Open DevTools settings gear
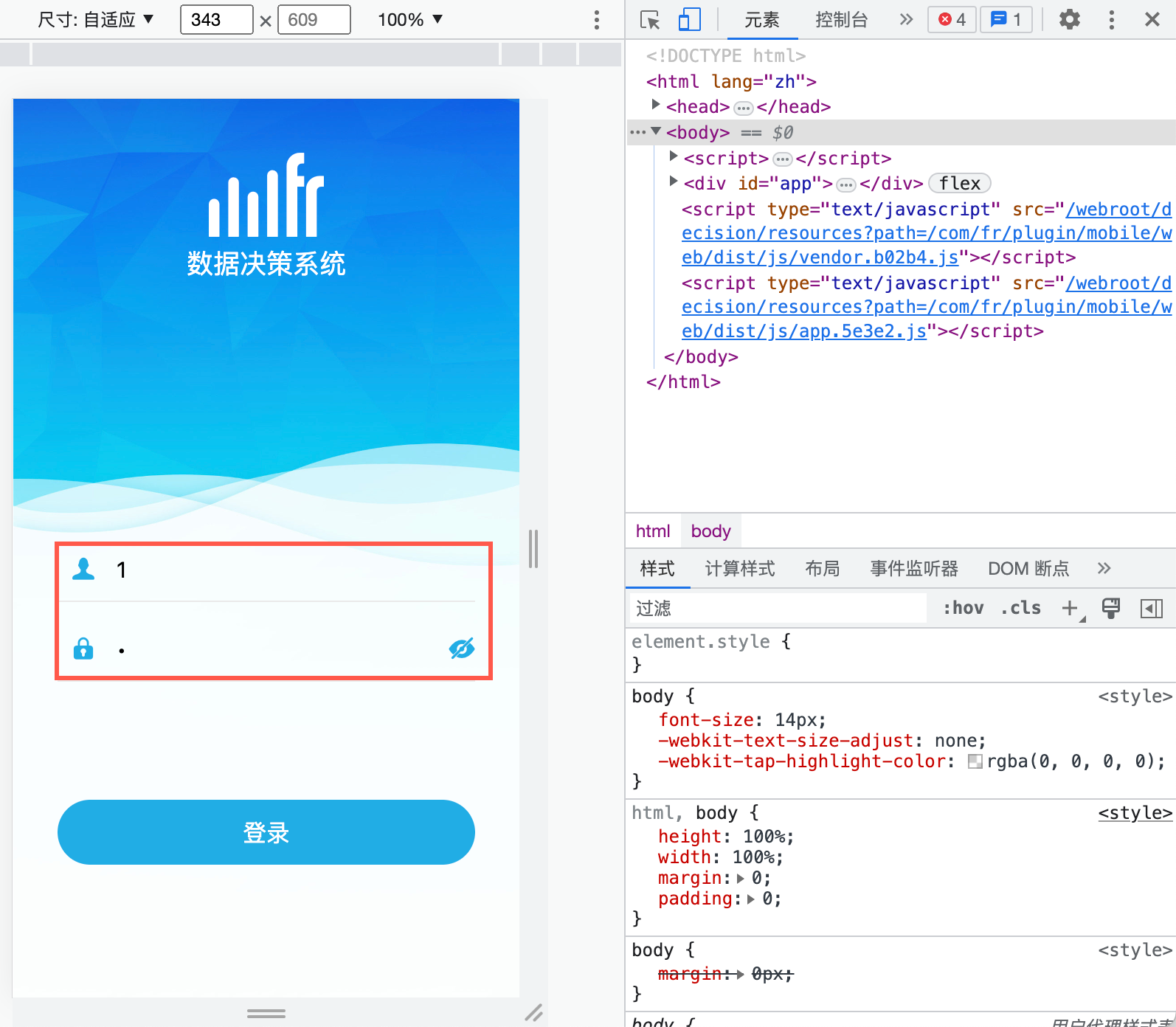 [1069, 20]
